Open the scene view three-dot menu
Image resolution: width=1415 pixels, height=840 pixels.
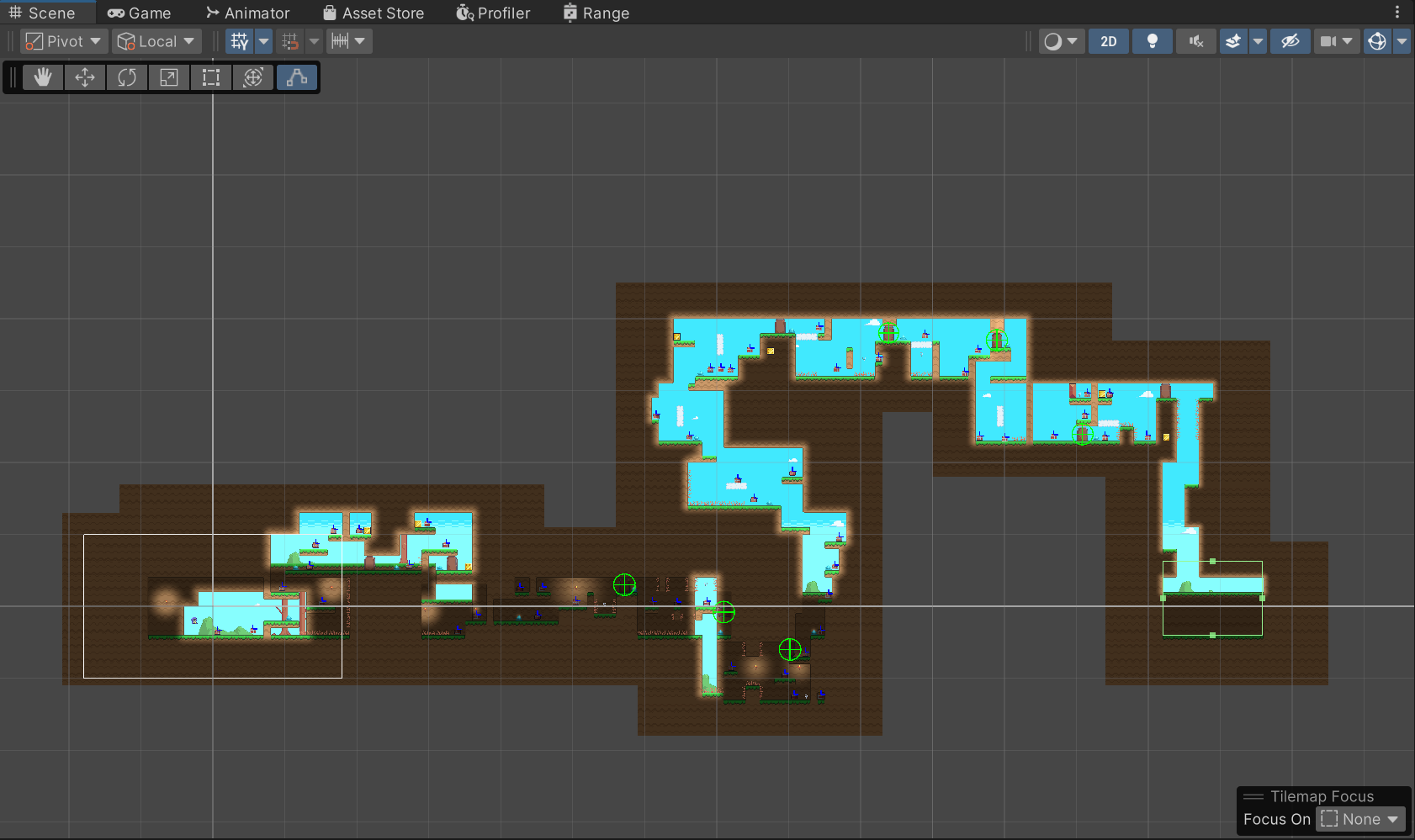click(x=1397, y=12)
